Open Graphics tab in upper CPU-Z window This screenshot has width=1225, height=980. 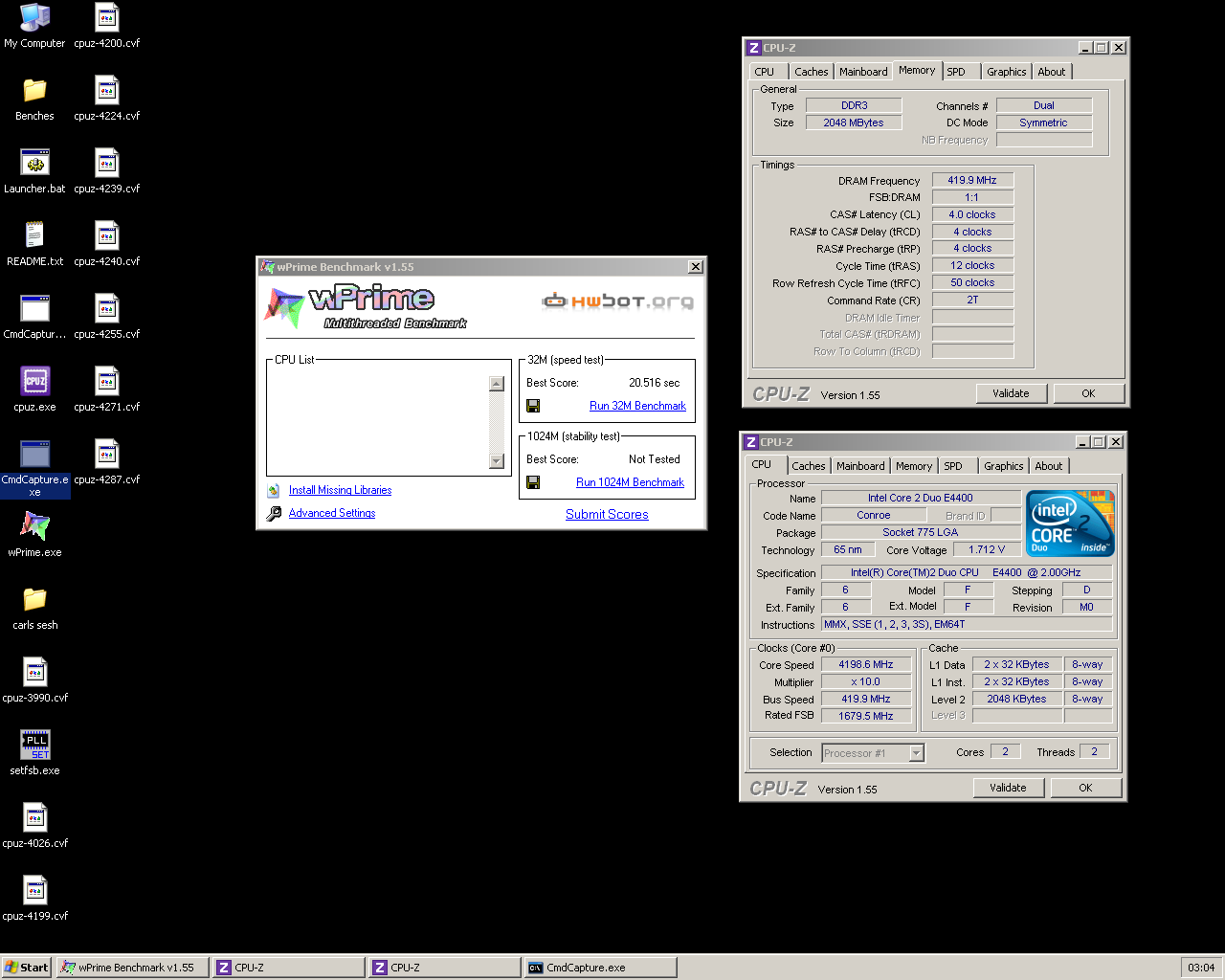[1006, 72]
